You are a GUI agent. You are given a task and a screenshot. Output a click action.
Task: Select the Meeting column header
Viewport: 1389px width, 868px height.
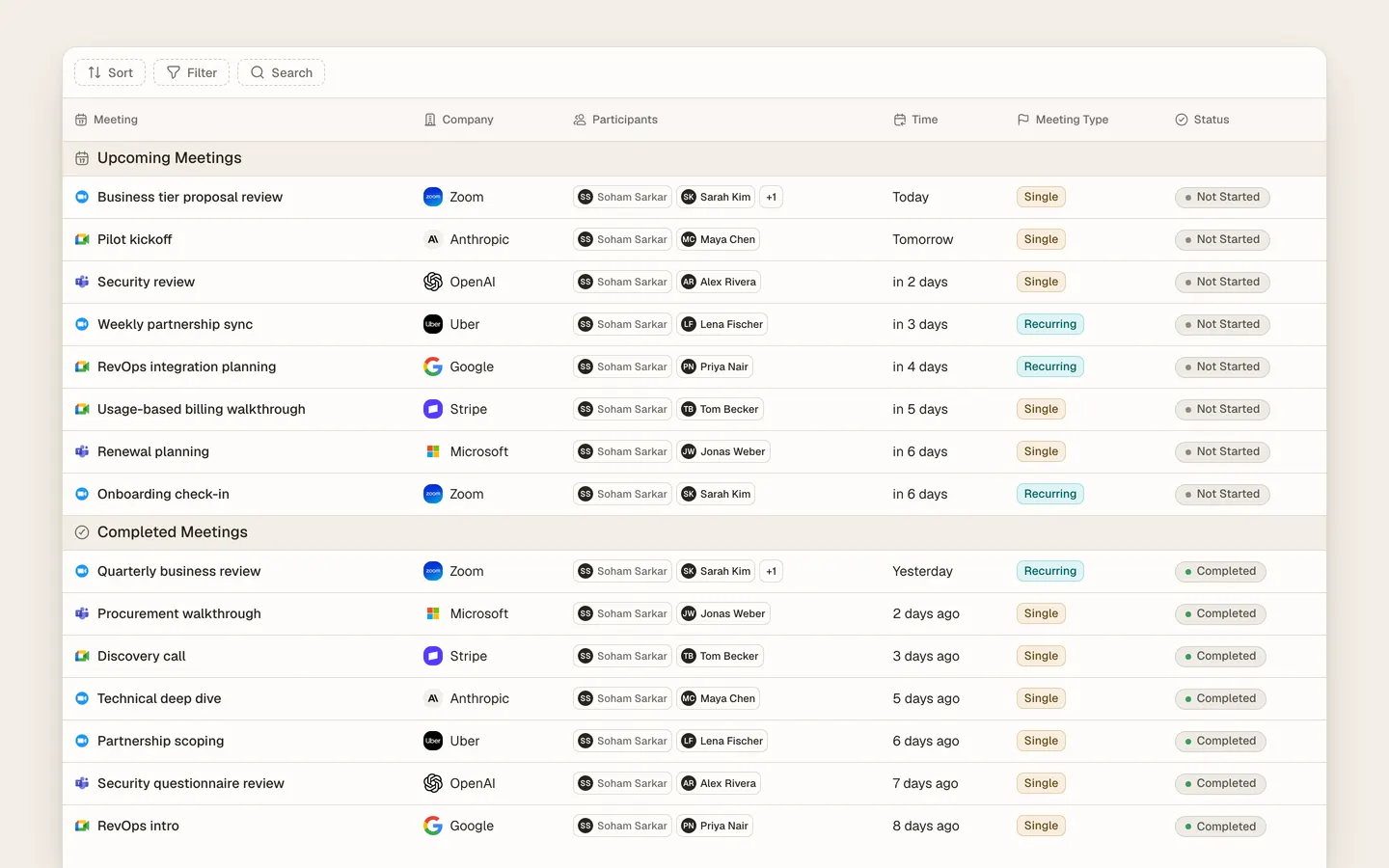[x=106, y=120]
